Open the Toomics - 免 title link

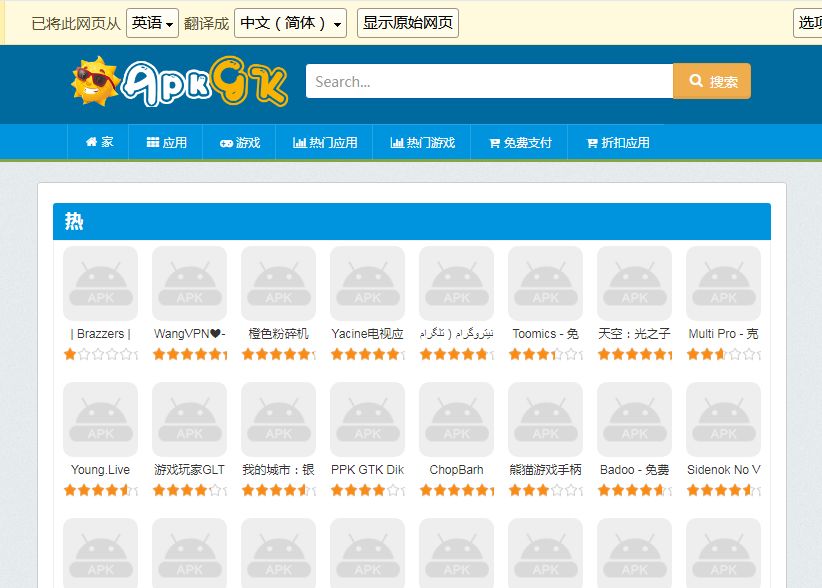(x=545, y=334)
